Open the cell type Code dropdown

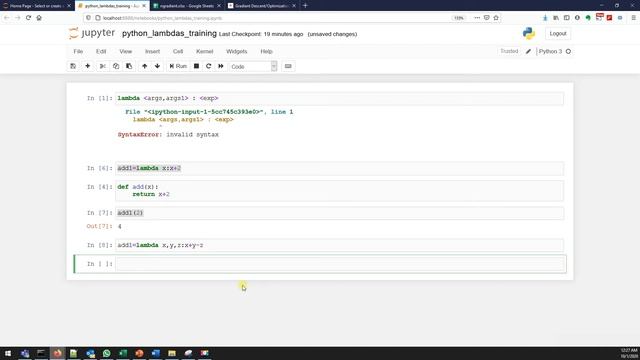253,66
